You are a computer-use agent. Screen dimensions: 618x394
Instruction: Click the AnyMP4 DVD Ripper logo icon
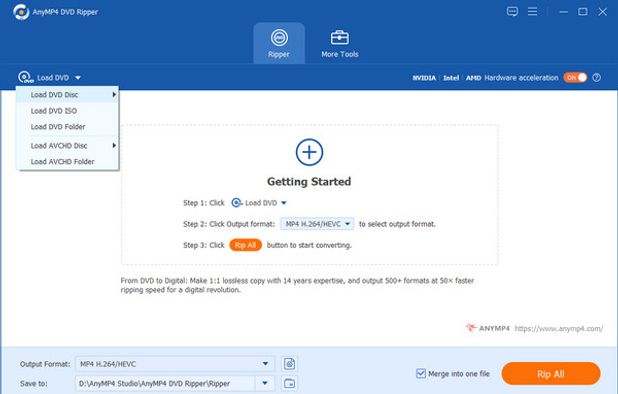click(x=21, y=12)
